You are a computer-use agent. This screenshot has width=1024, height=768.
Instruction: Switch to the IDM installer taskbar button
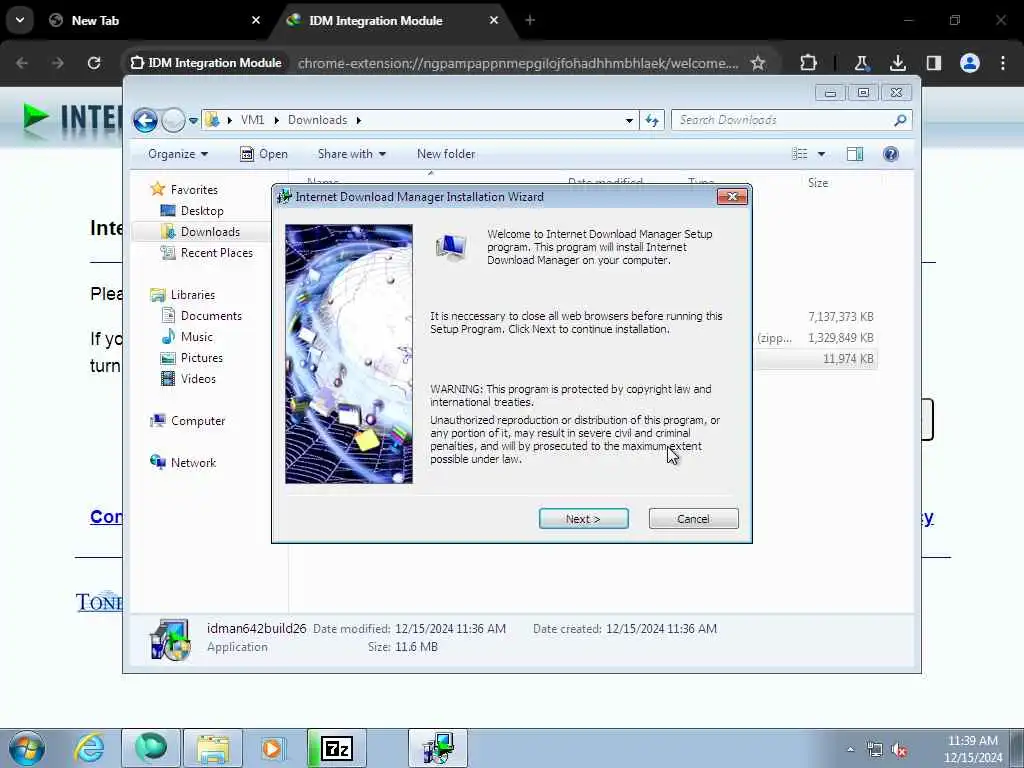coord(438,748)
